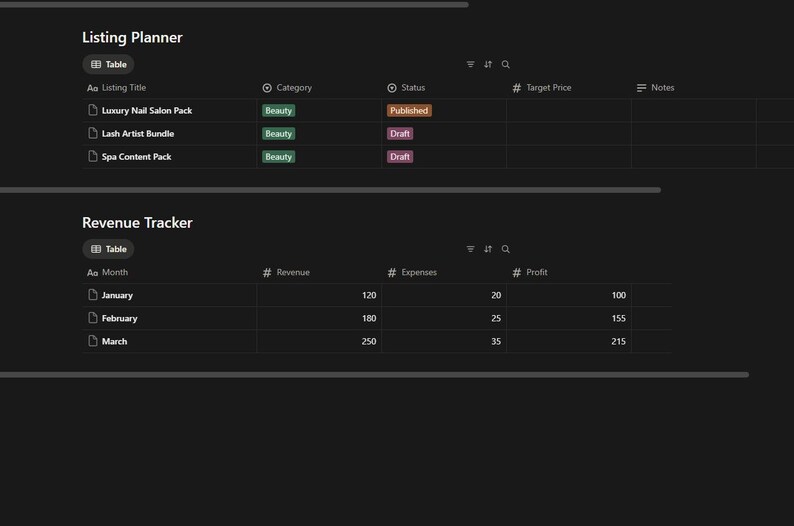Viewport: 794px width, 526px height.
Task: Click Beauty tag for Spa Content Pack
Action: (279, 157)
